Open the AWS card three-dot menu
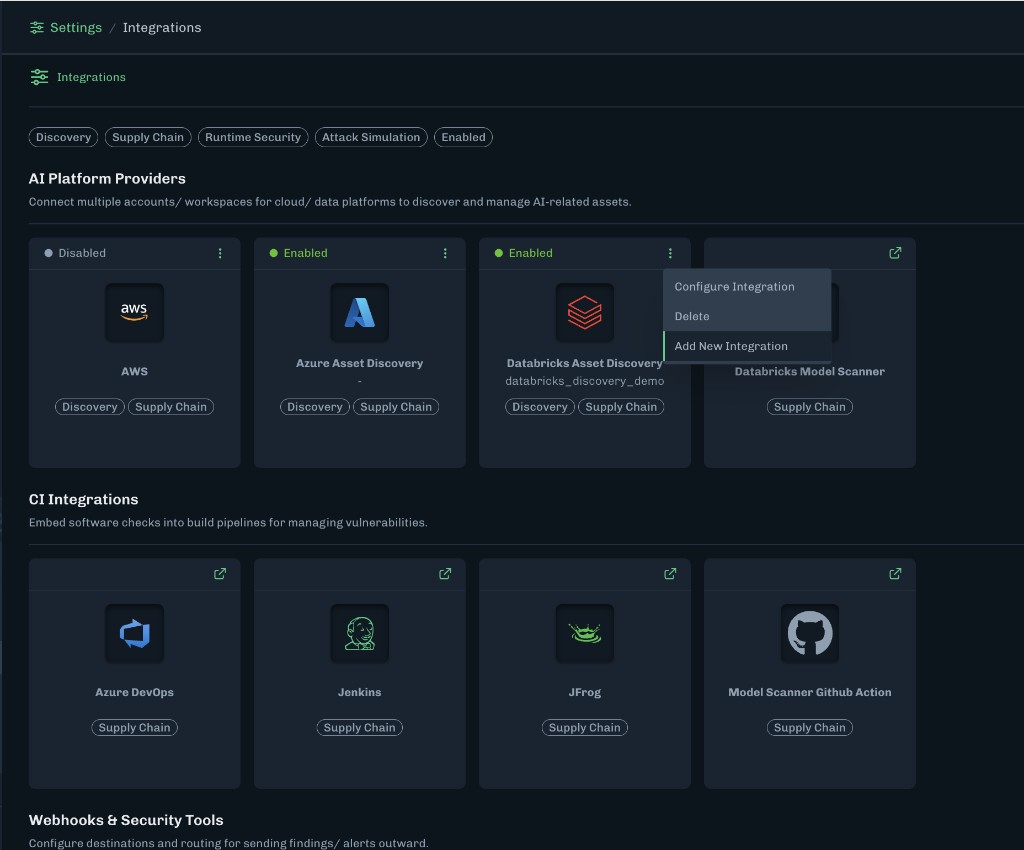 coord(220,253)
